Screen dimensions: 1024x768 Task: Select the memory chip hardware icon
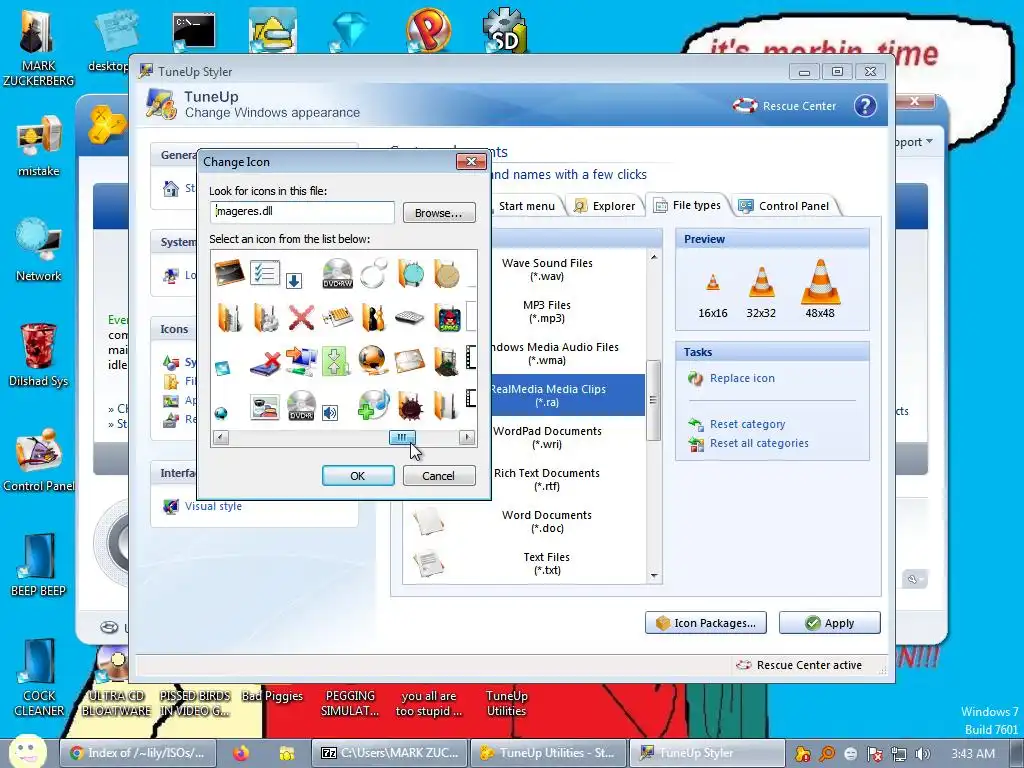337,318
